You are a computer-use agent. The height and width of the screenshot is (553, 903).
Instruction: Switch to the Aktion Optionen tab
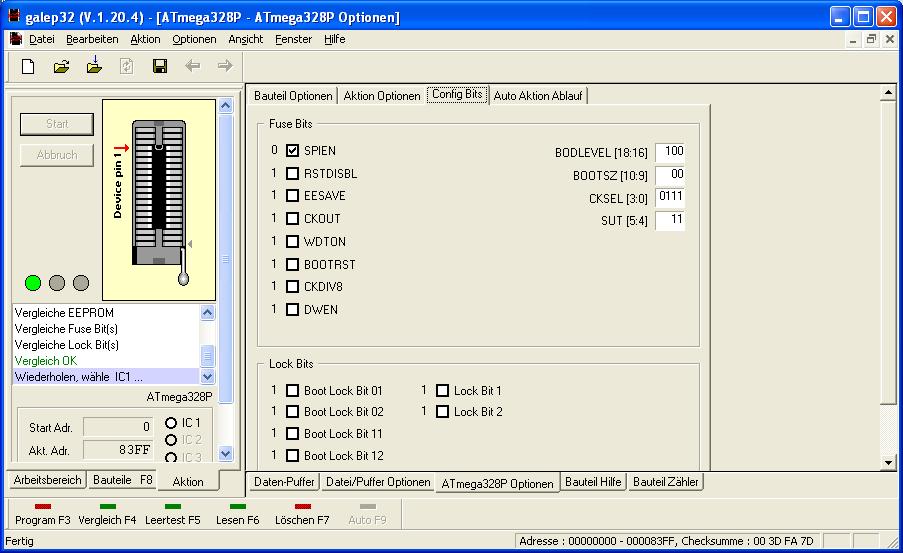click(382, 96)
